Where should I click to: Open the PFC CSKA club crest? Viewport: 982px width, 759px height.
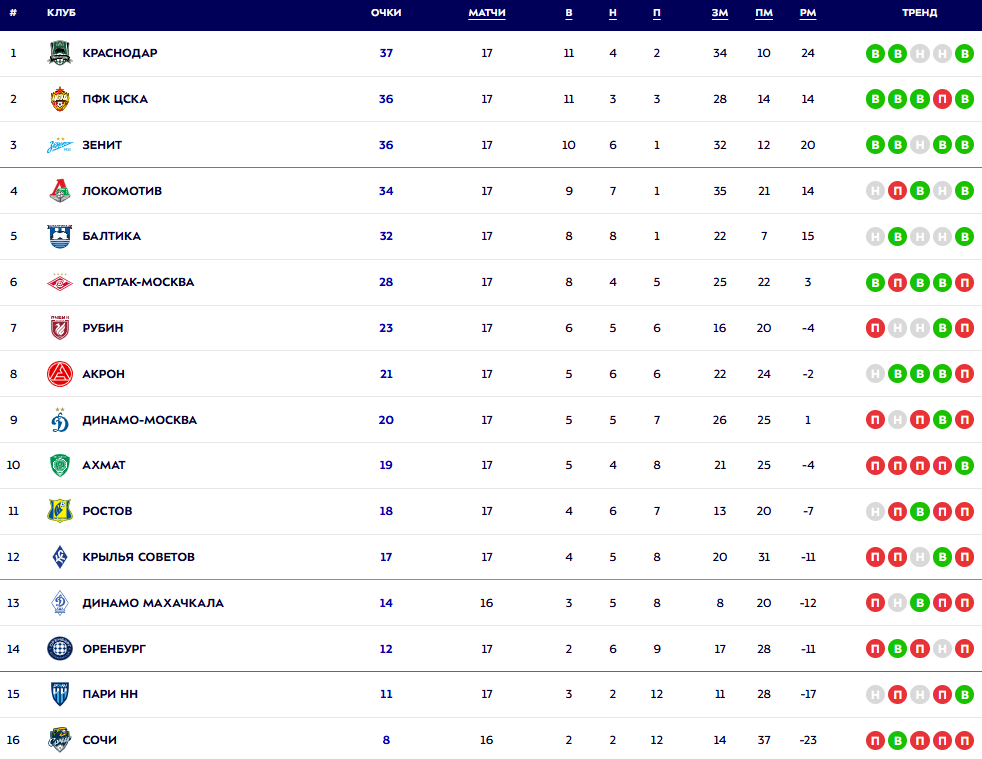pyautogui.click(x=60, y=99)
